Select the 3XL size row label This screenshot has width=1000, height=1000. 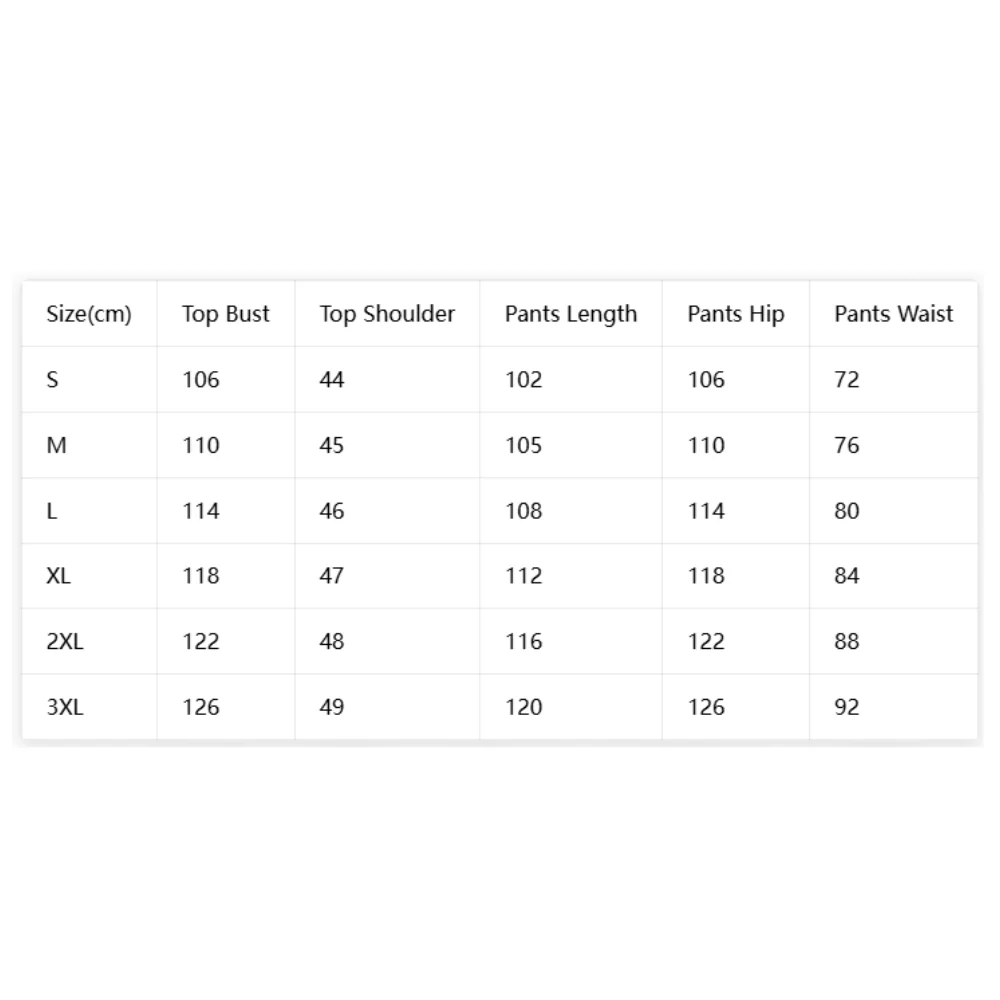(64, 707)
